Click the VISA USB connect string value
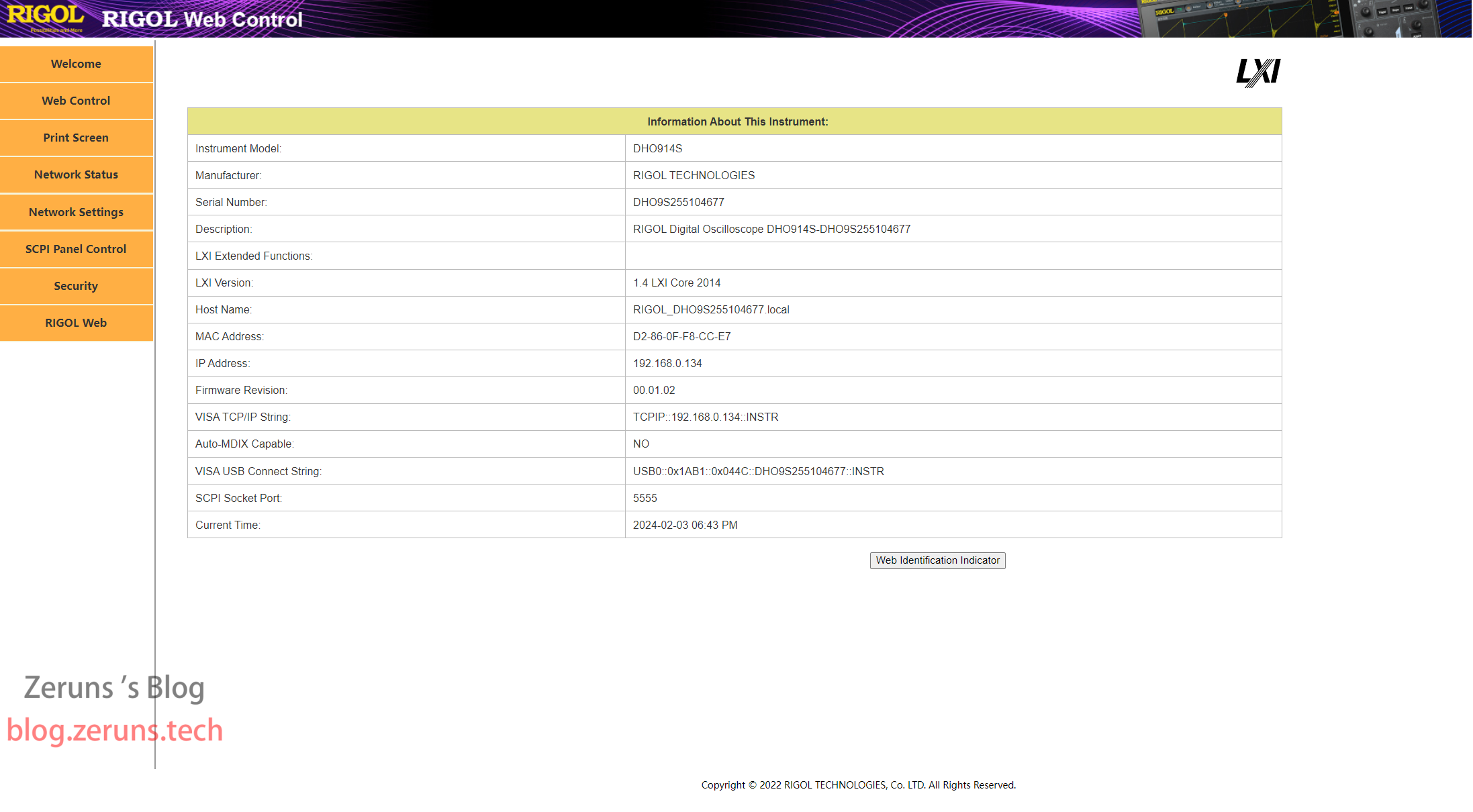Image resolution: width=1473 pixels, height=812 pixels. pos(758,471)
